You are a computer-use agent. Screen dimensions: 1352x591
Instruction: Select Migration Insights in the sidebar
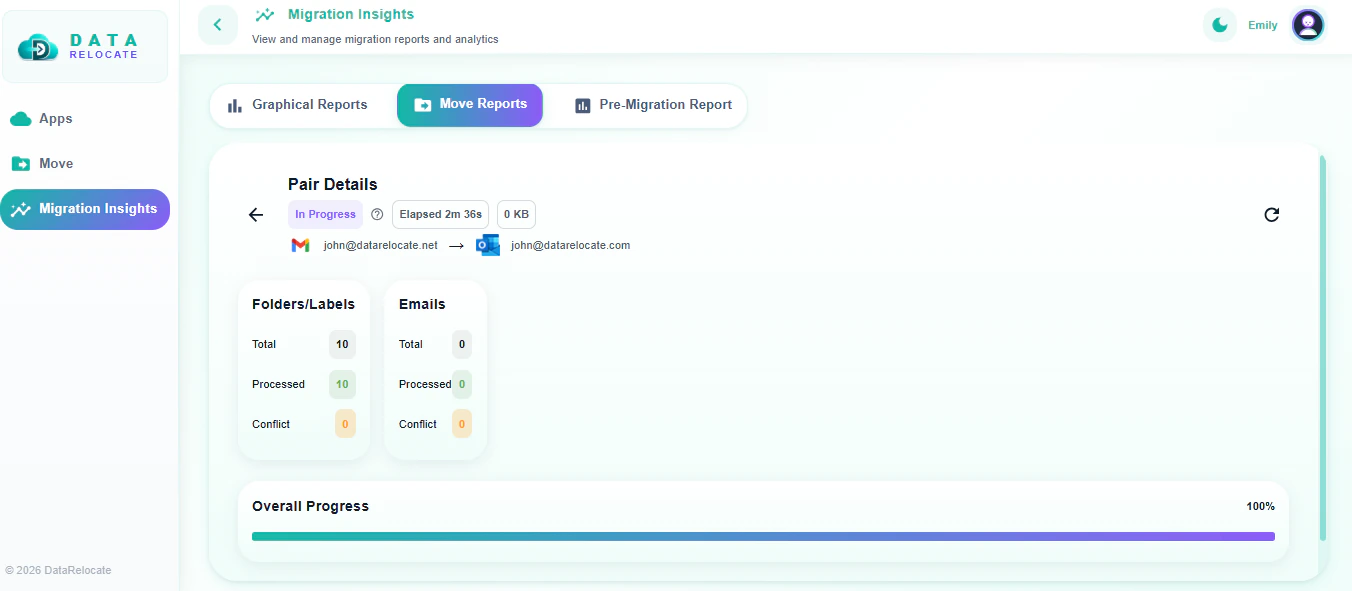click(x=85, y=209)
